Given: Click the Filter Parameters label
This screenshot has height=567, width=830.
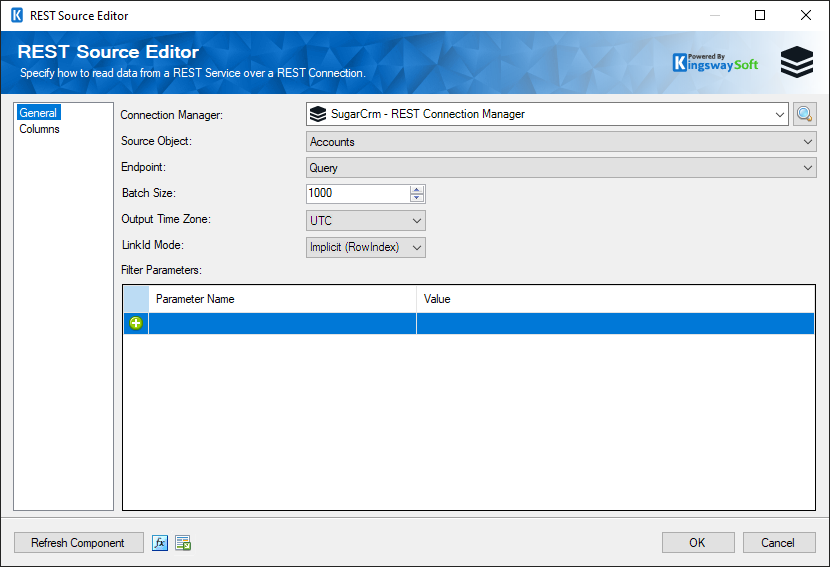Looking at the screenshot, I should (161, 270).
